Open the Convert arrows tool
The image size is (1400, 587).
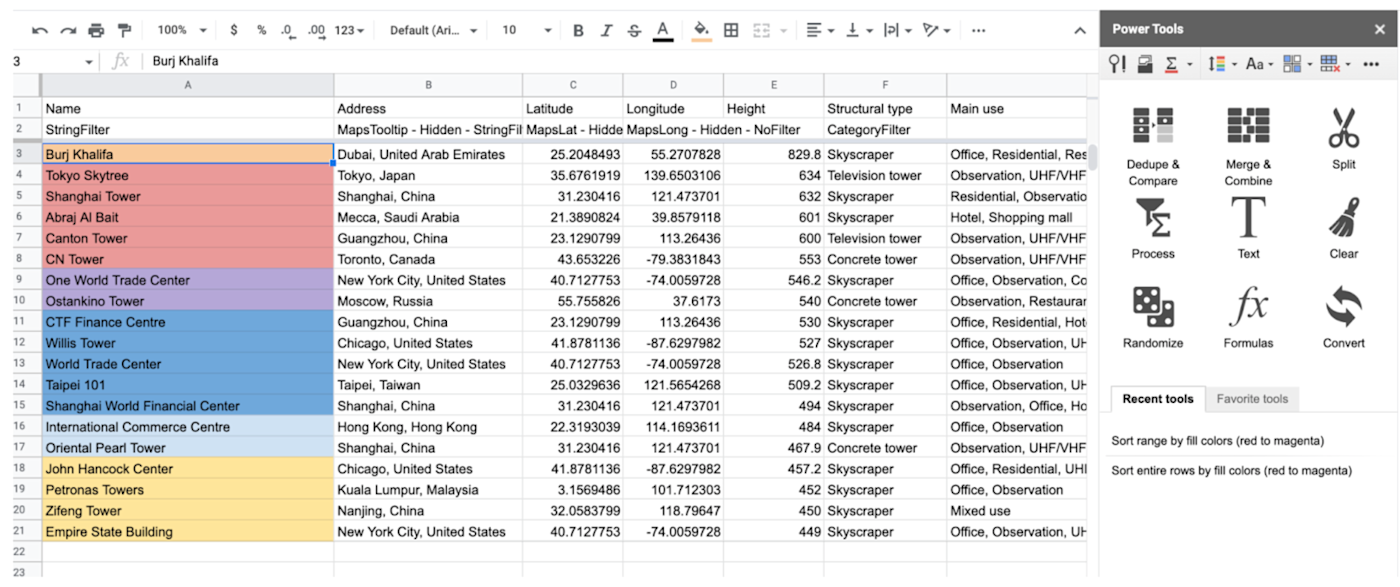click(x=1344, y=318)
